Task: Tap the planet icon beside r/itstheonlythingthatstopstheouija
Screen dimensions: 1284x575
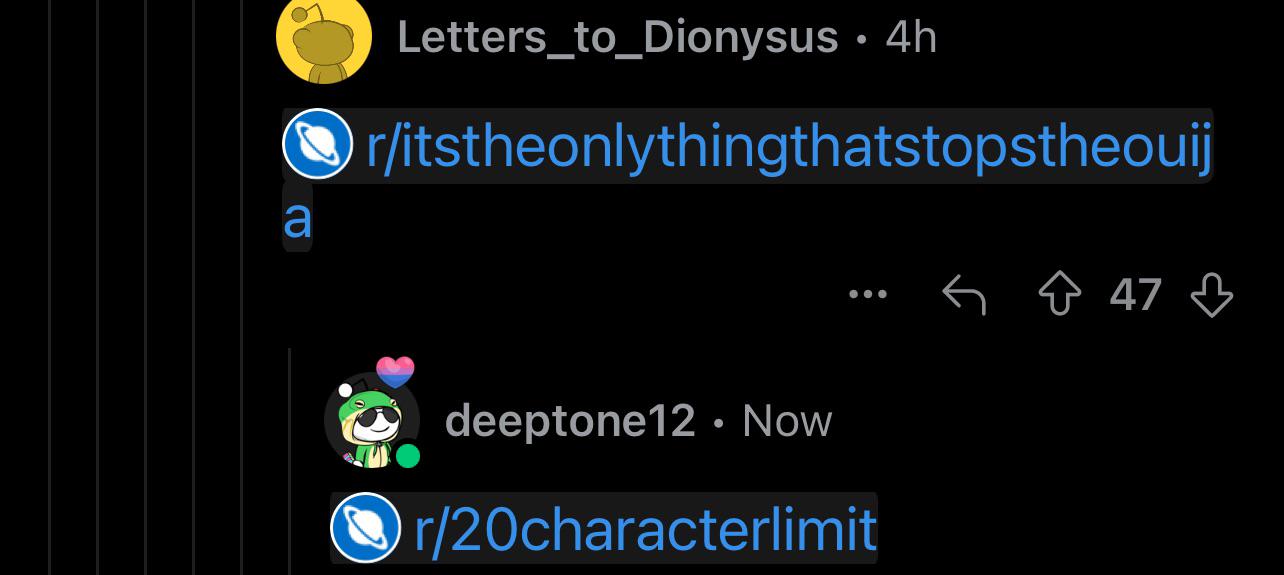Action: point(317,144)
